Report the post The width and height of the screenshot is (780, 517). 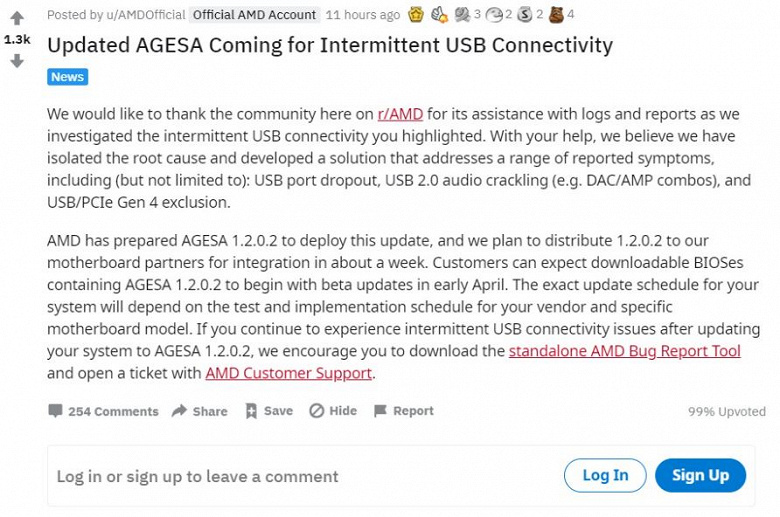pyautogui.click(x=403, y=411)
